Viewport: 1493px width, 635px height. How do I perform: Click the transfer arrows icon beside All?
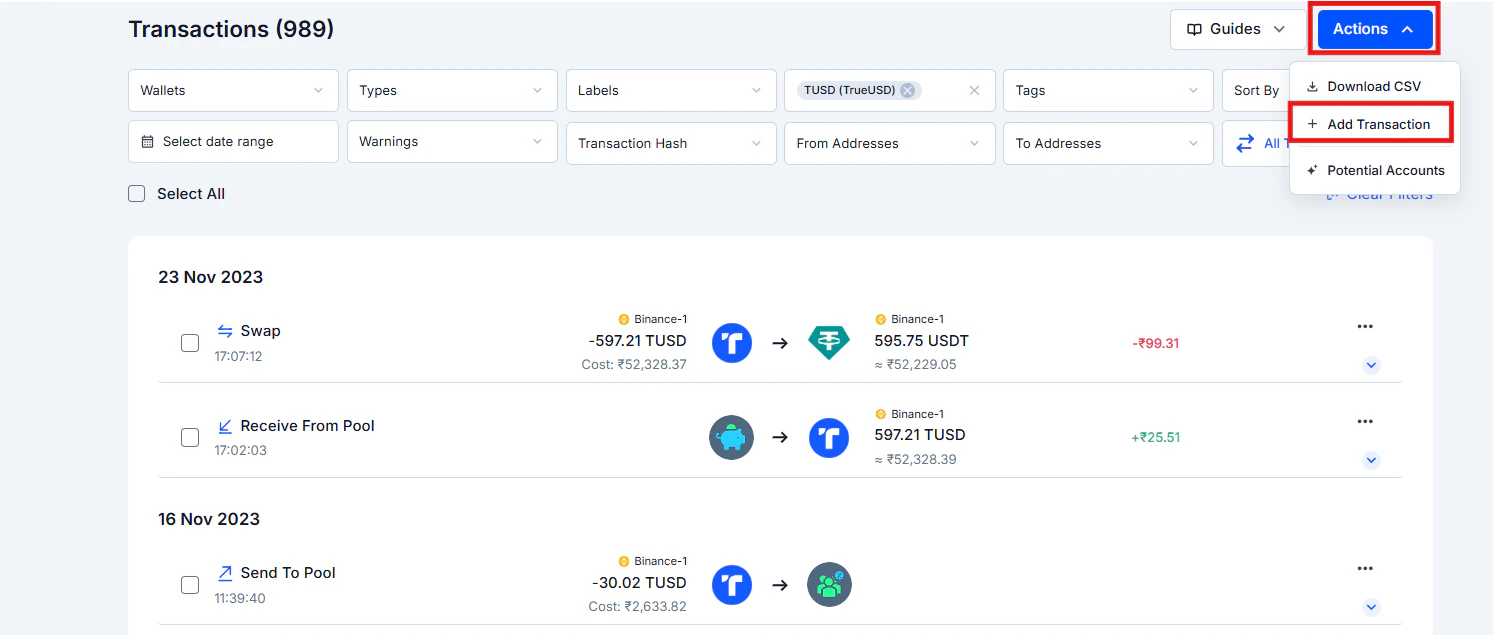(x=1245, y=143)
